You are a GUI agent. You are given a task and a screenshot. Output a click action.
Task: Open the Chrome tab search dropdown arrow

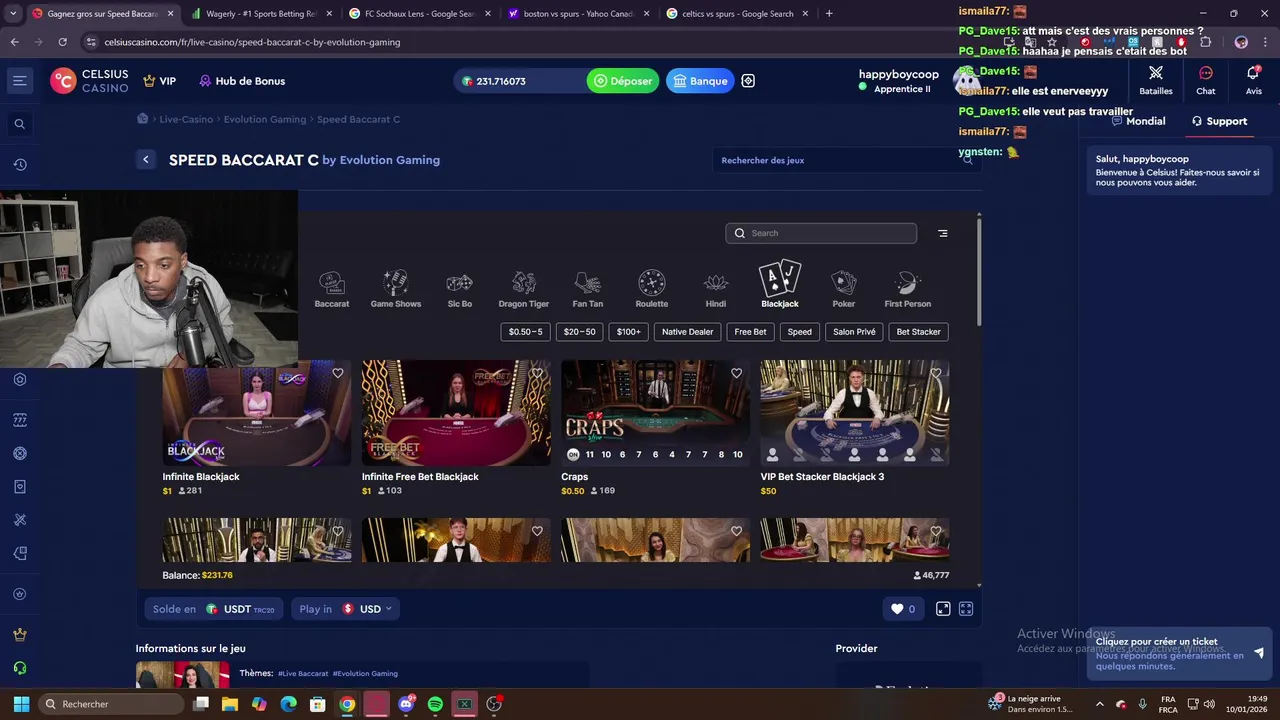13,14
